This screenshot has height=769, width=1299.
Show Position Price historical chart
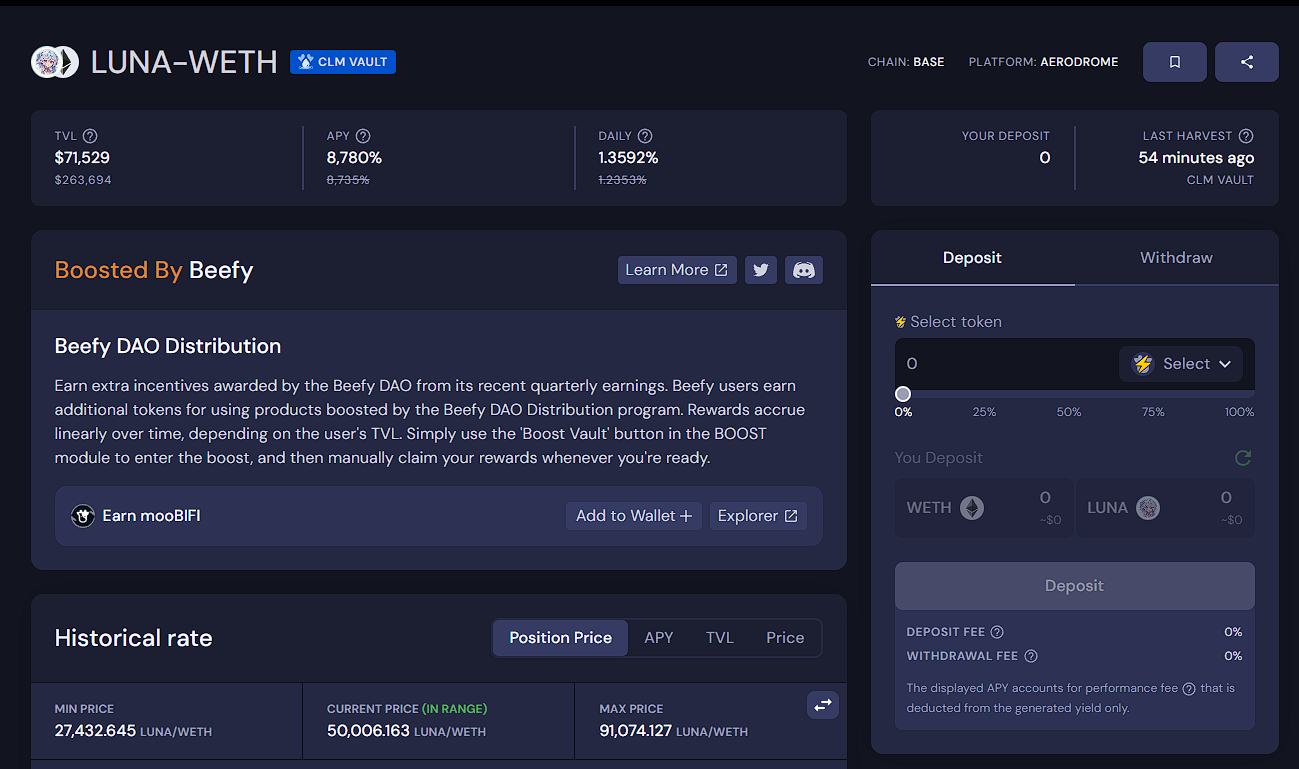click(x=560, y=638)
